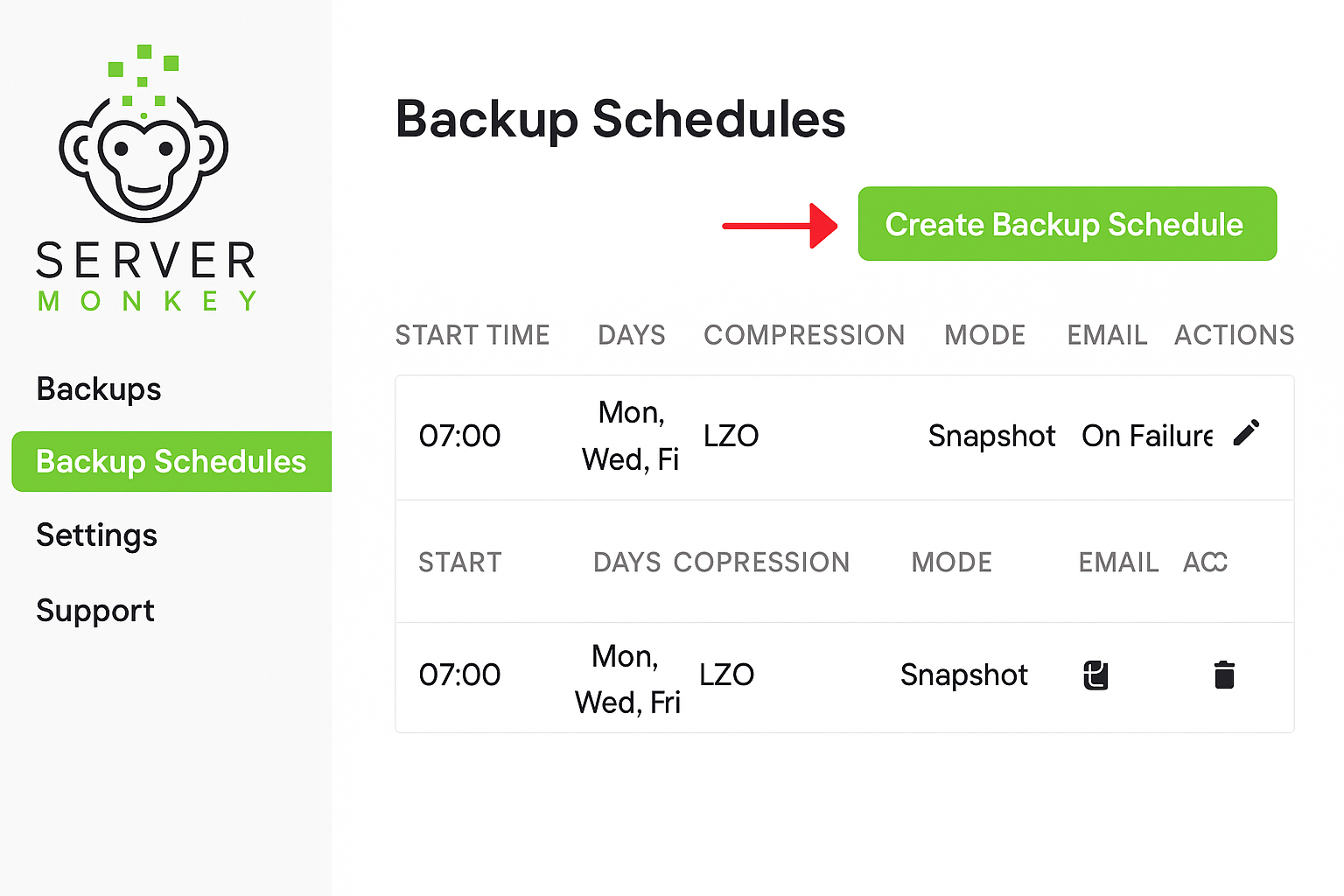Go to Settings in the sidebar
The image size is (1344, 896).
[96, 535]
